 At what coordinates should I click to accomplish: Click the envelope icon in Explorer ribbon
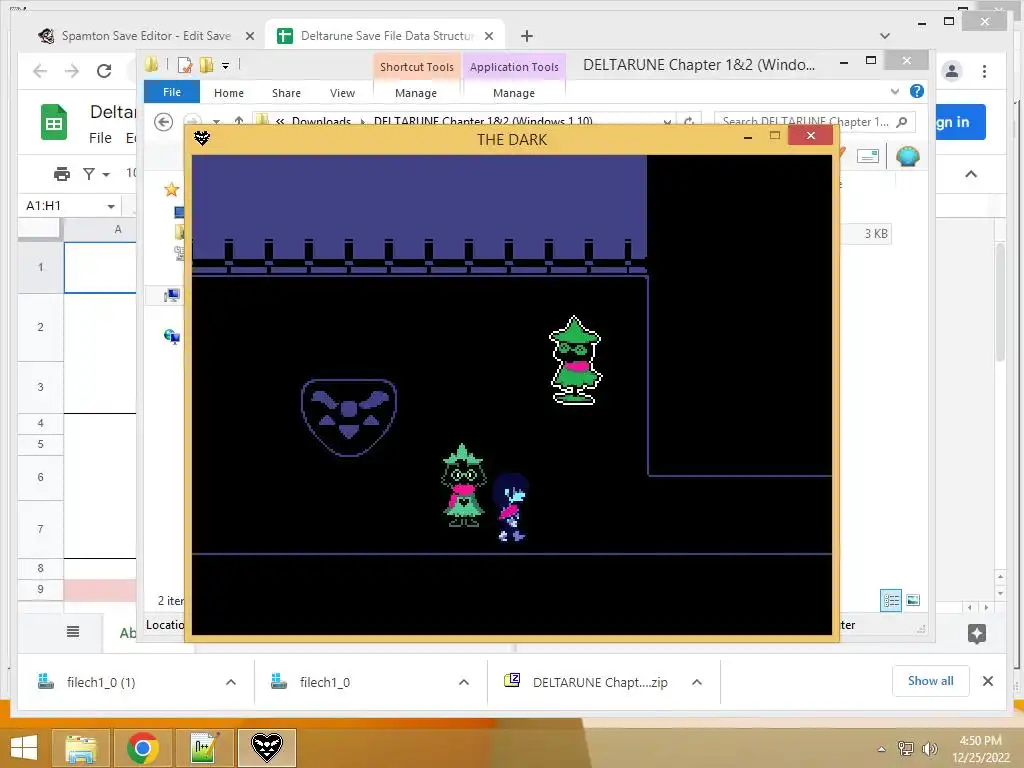point(868,156)
